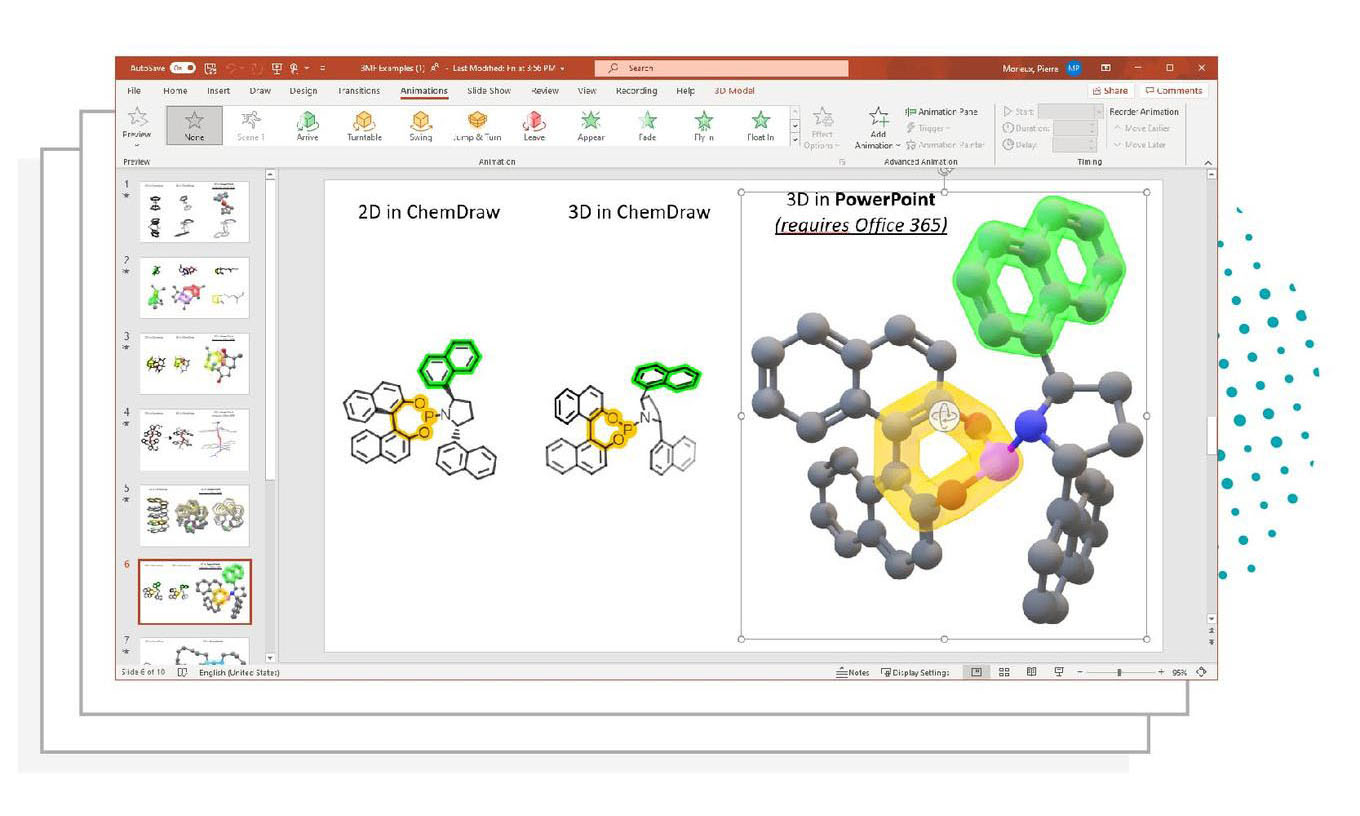Open the File tab

click(x=134, y=91)
